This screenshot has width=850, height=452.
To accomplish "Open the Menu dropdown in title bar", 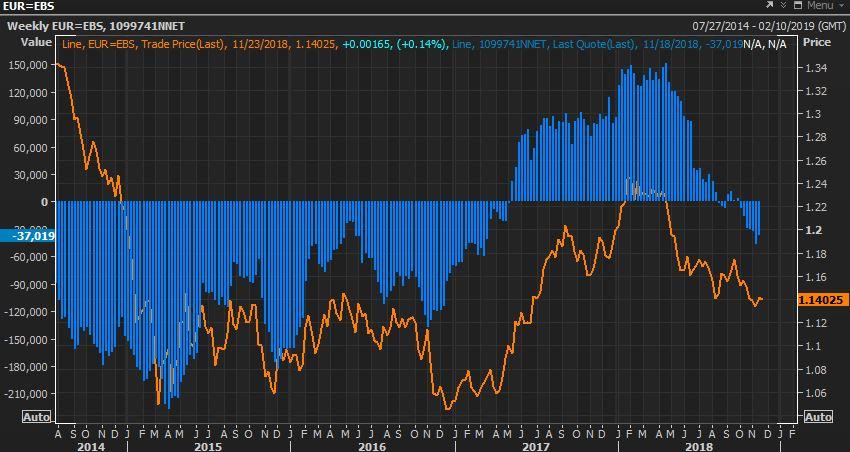I will coord(822,6).
